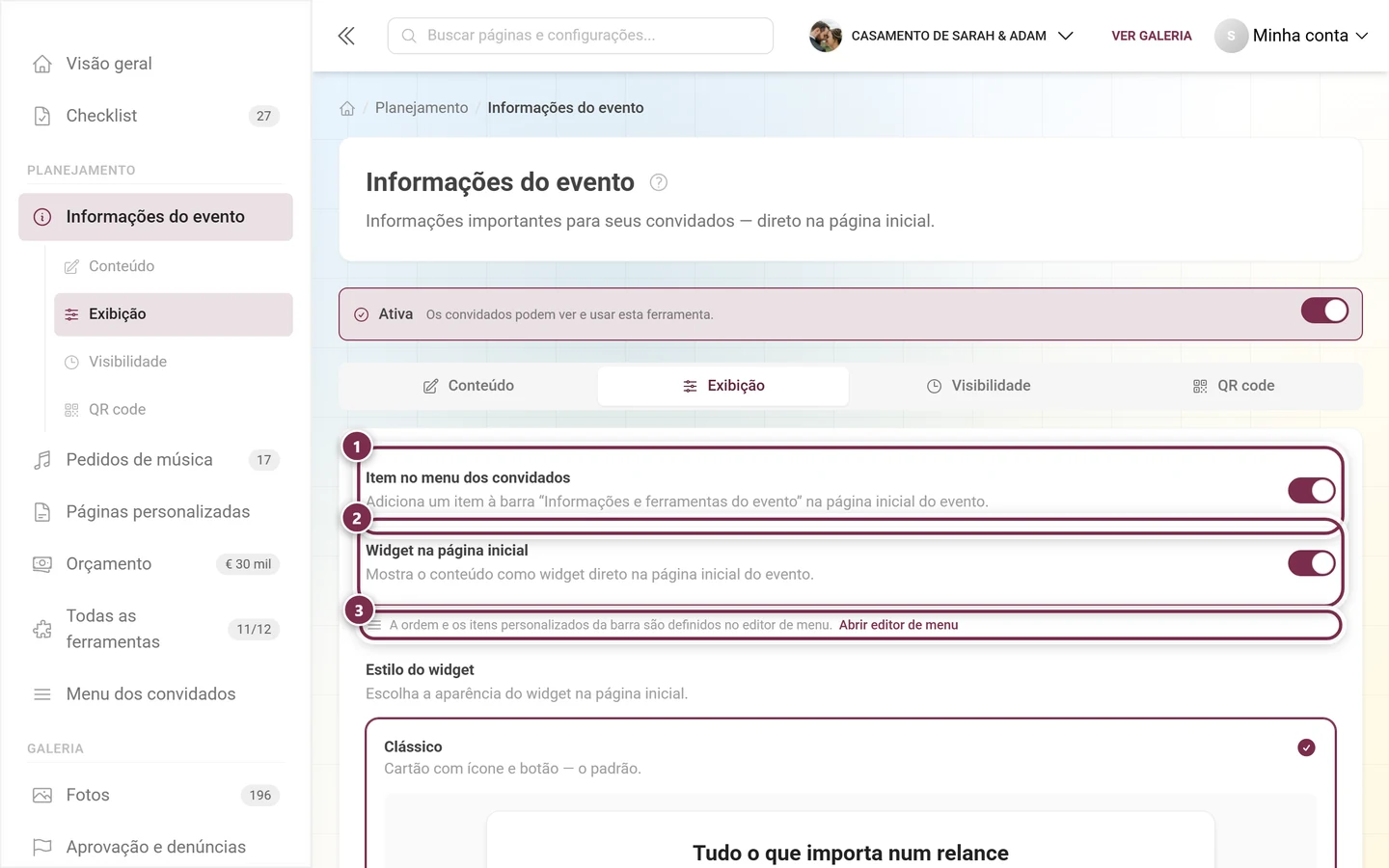Switch to the Exibição tab
Screen dimensions: 1389x868
pyautogui.click(x=723, y=386)
